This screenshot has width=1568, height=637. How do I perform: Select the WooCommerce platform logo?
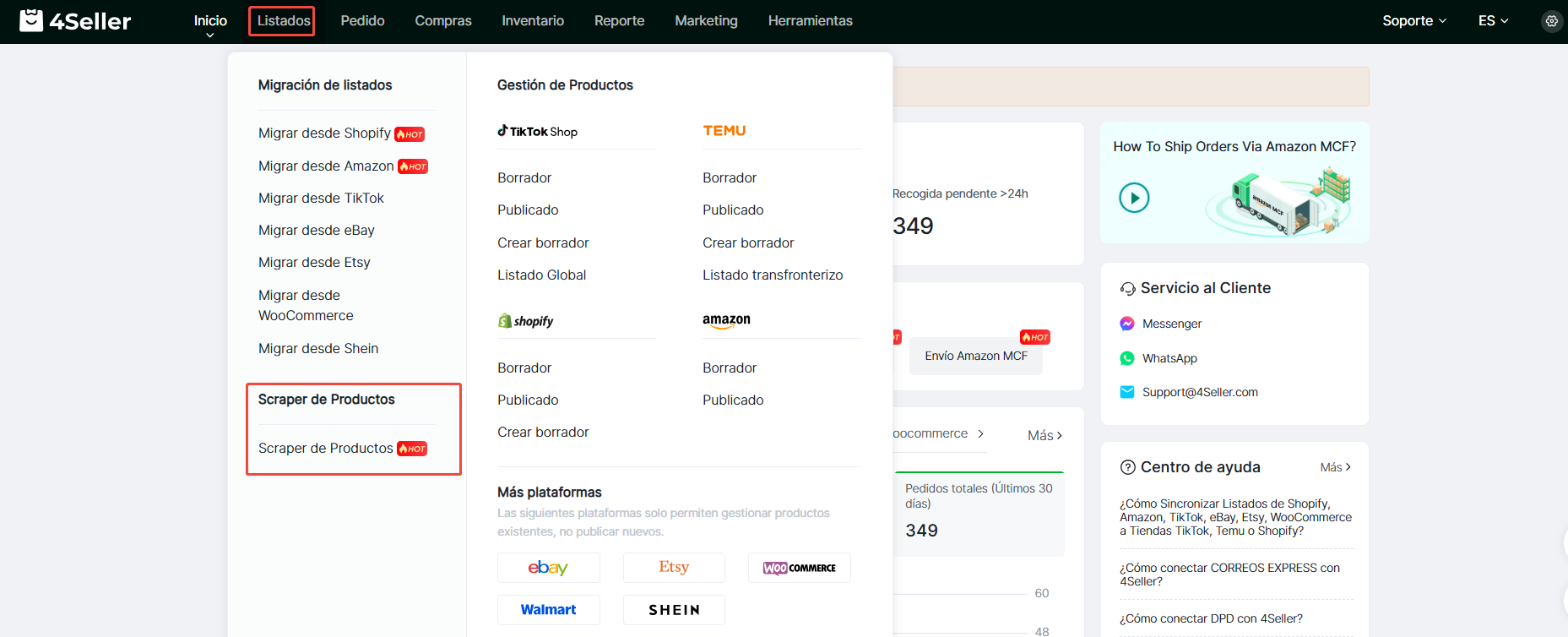coord(799,568)
